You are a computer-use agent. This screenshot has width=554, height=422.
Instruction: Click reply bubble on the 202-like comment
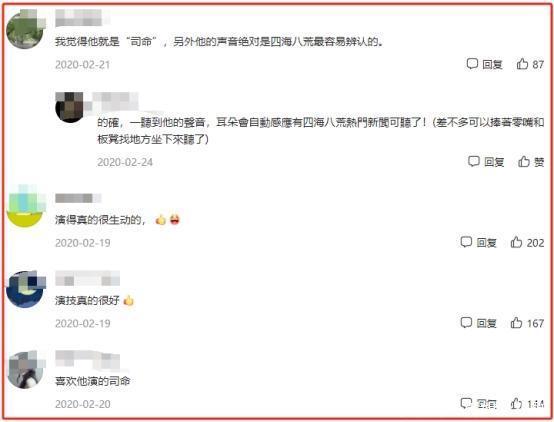pyautogui.click(x=466, y=242)
